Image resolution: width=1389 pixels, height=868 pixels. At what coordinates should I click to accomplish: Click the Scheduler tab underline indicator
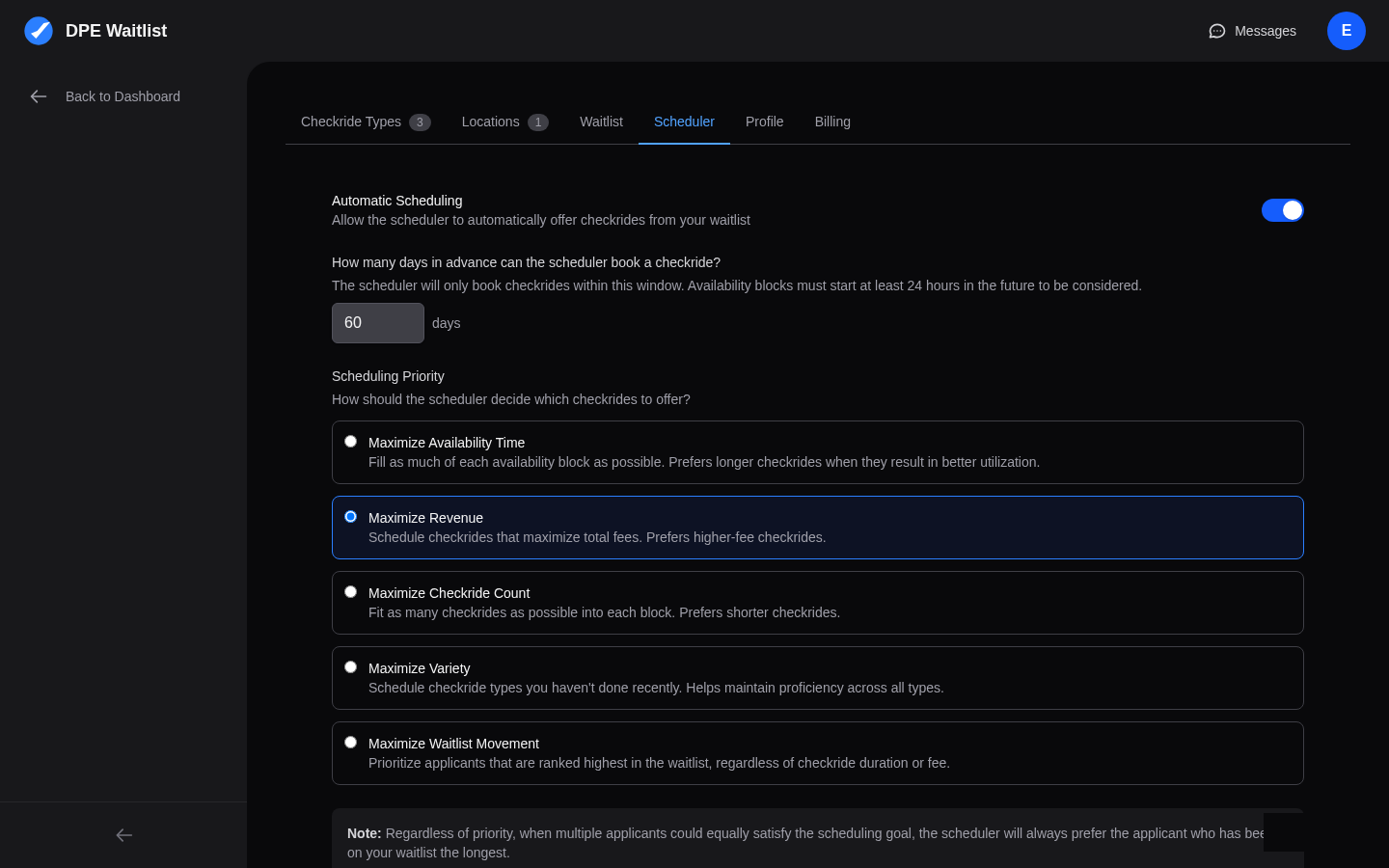coord(684,143)
